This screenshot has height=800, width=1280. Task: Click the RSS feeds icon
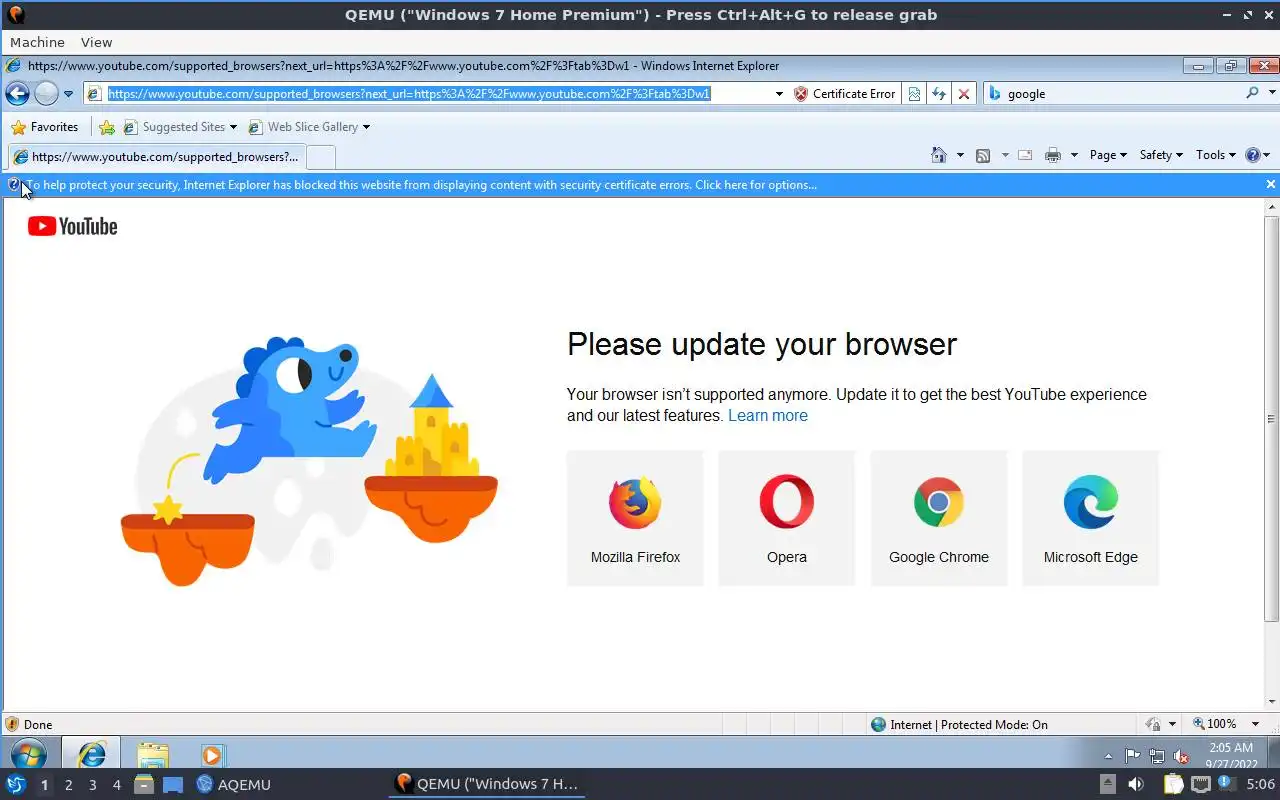pyautogui.click(x=983, y=155)
